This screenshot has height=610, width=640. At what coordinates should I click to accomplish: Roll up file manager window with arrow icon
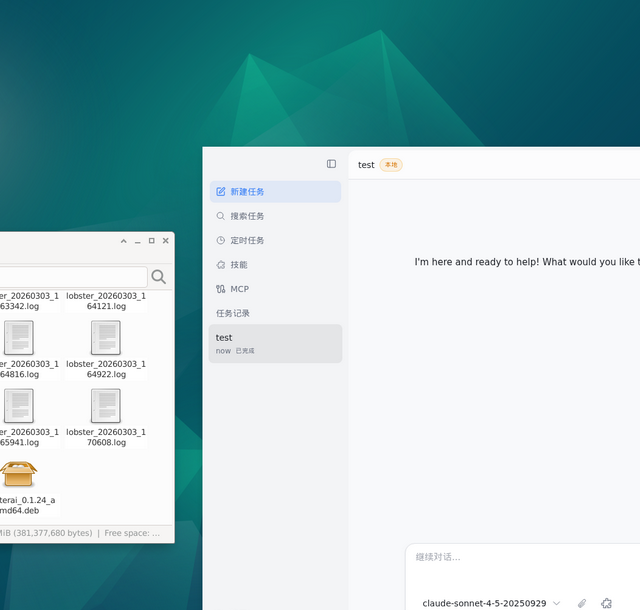pyautogui.click(x=124, y=241)
